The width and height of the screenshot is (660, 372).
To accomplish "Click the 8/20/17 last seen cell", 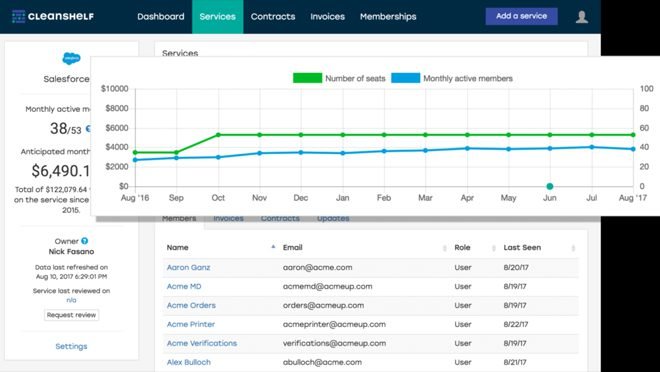I will 516,268.
